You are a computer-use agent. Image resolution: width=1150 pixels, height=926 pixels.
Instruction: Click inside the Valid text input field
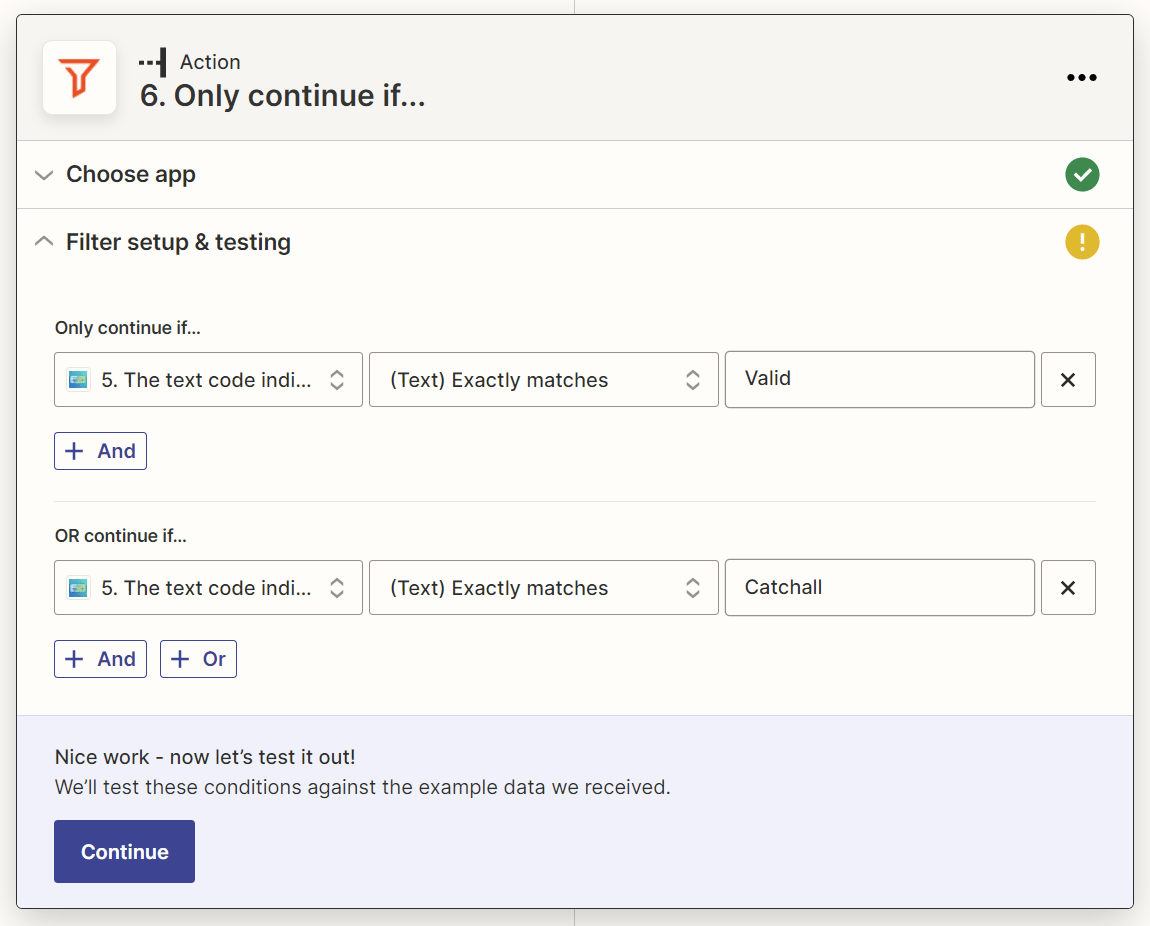(x=879, y=379)
